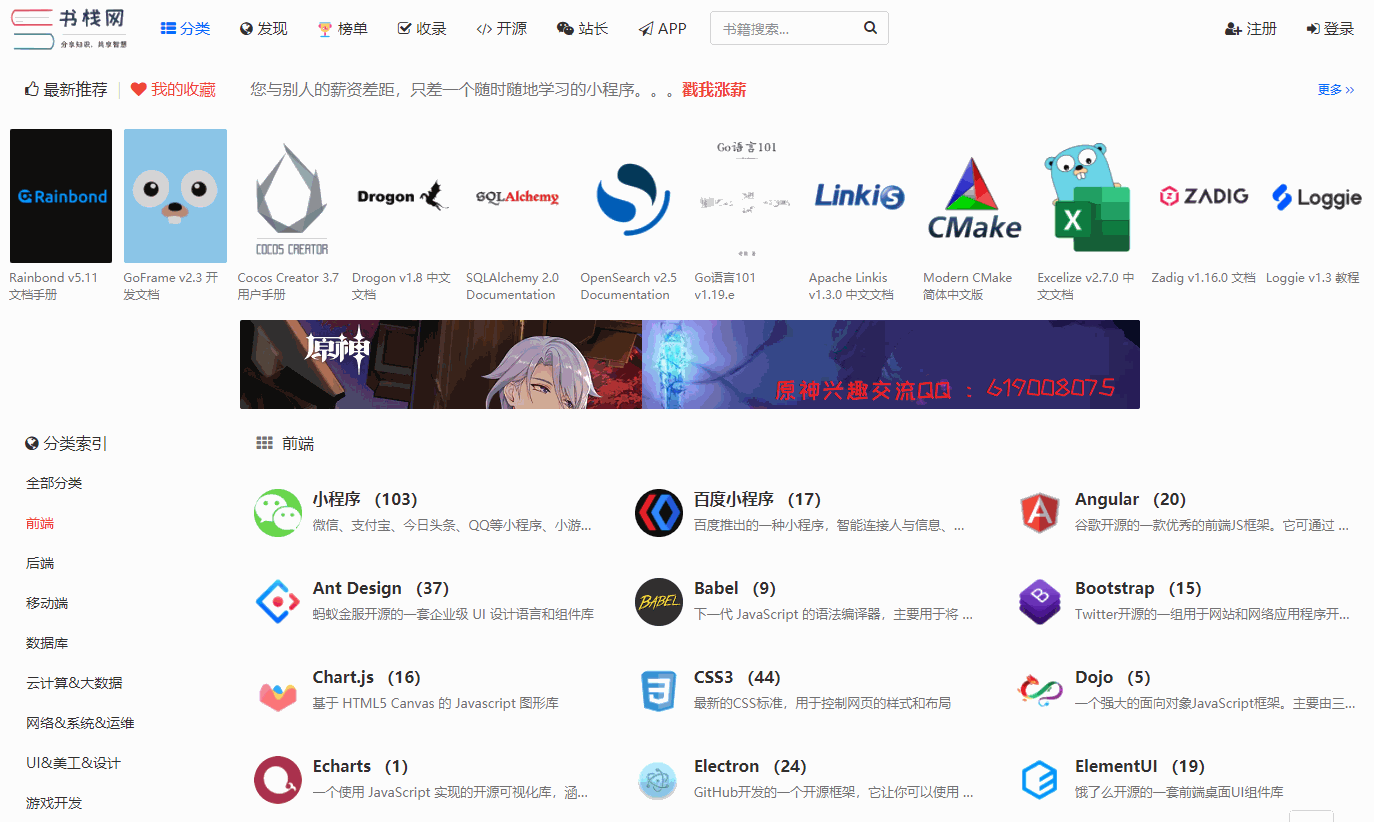The height and width of the screenshot is (822, 1374).
Task: Open the 小程序 WeChat icon
Action: [x=277, y=512]
